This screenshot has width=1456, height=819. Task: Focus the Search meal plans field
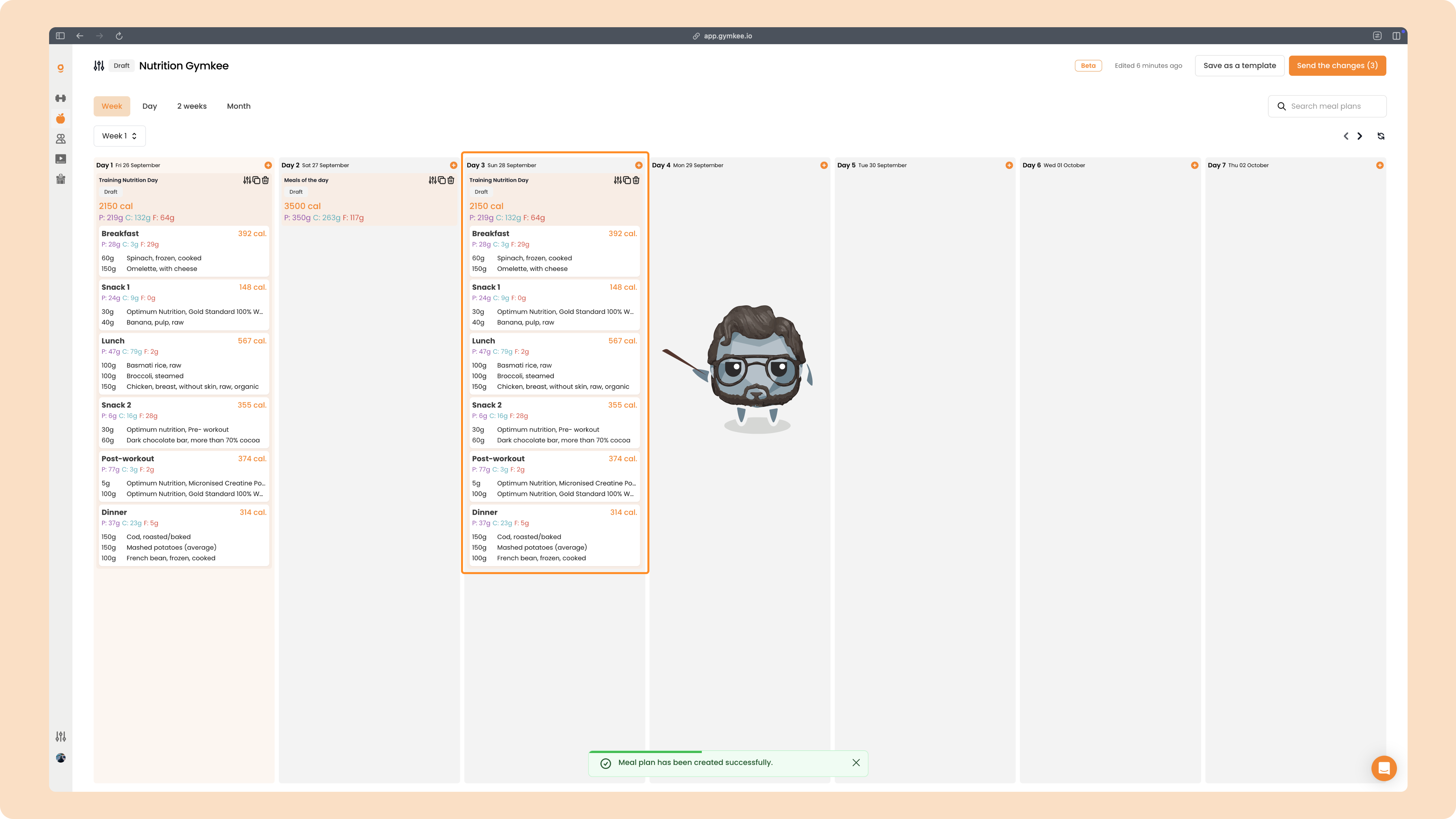[x=1327, y=106]
